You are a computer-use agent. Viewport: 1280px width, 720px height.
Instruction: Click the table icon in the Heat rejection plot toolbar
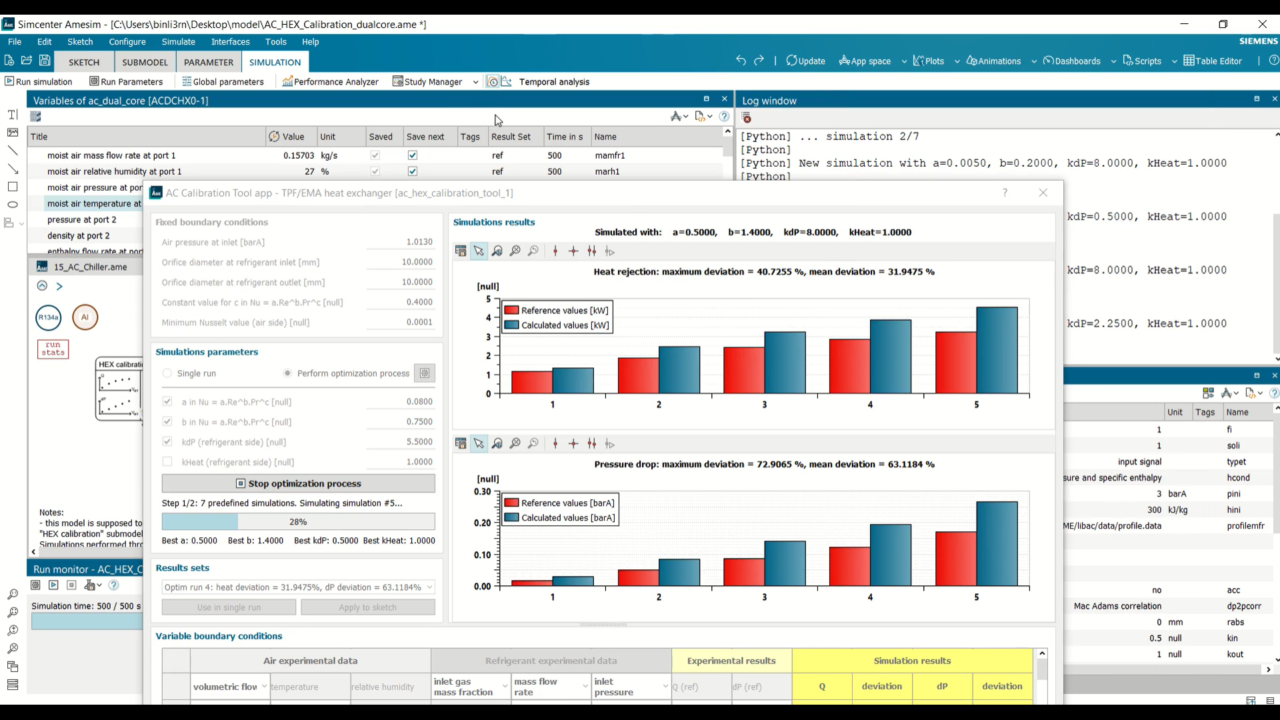coord(461,251)
